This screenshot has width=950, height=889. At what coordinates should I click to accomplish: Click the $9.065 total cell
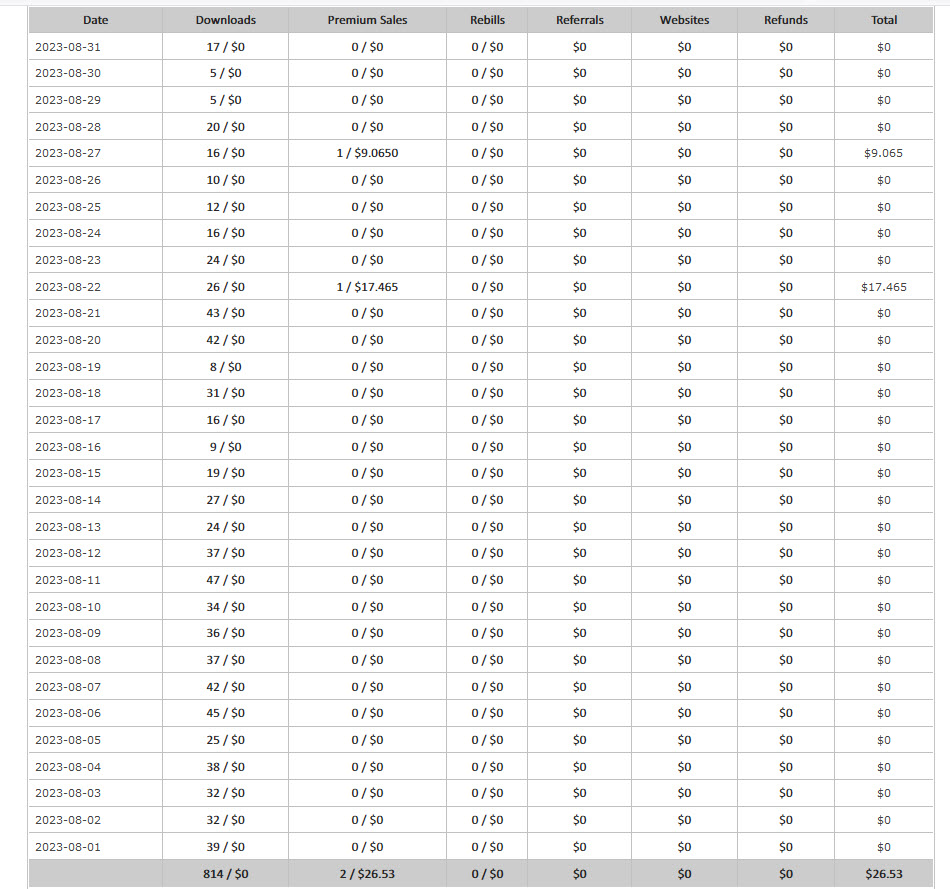883,153
